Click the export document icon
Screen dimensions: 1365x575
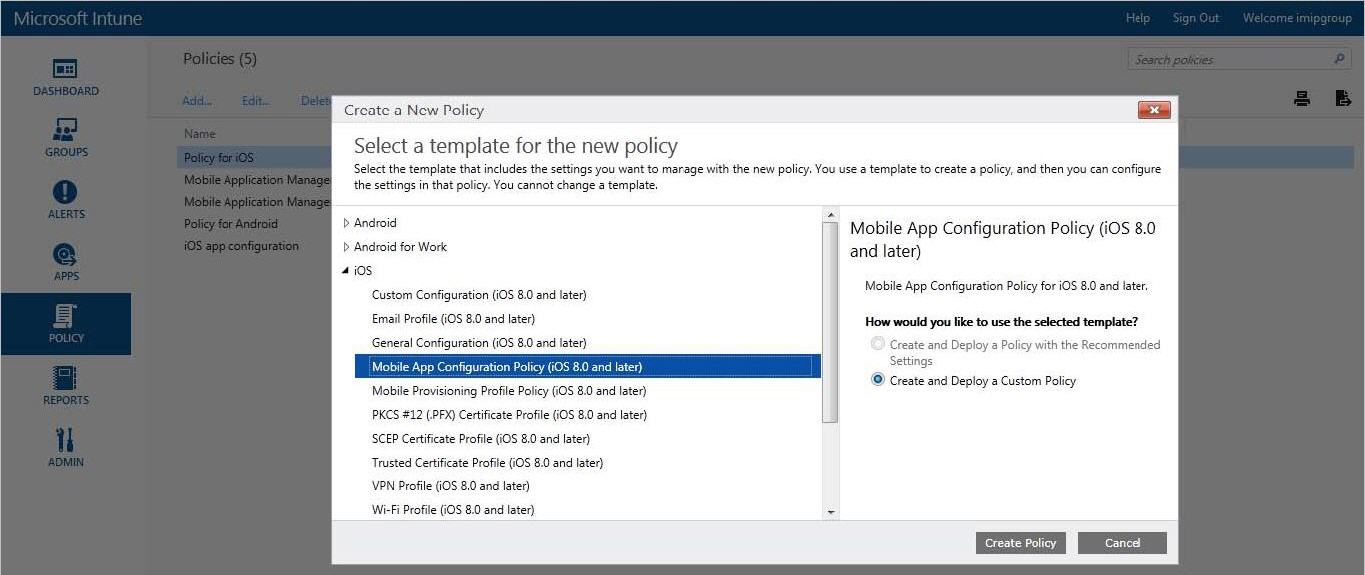point(1343,98)
